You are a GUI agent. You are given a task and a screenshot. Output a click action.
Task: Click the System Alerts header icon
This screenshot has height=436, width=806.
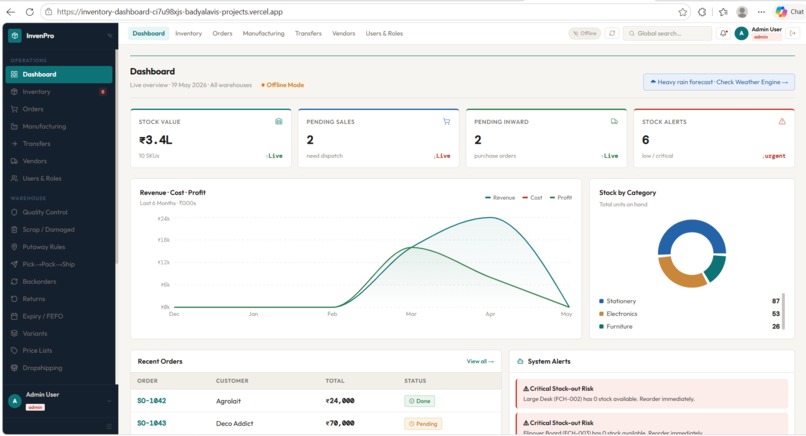pos(520,361)
